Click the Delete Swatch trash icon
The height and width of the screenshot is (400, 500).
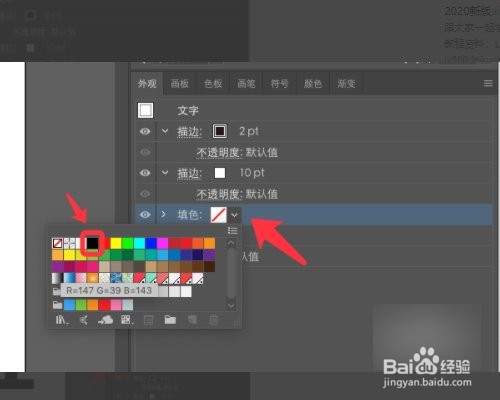(x=213, y=320)
